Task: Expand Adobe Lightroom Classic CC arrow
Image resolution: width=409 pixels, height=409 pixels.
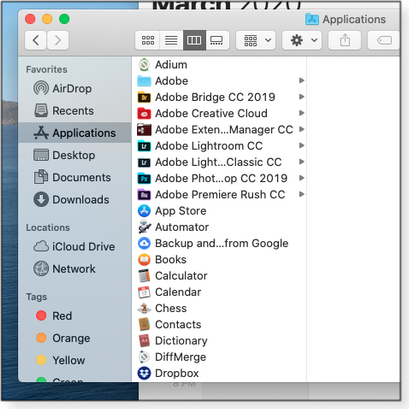Action: 301,162
